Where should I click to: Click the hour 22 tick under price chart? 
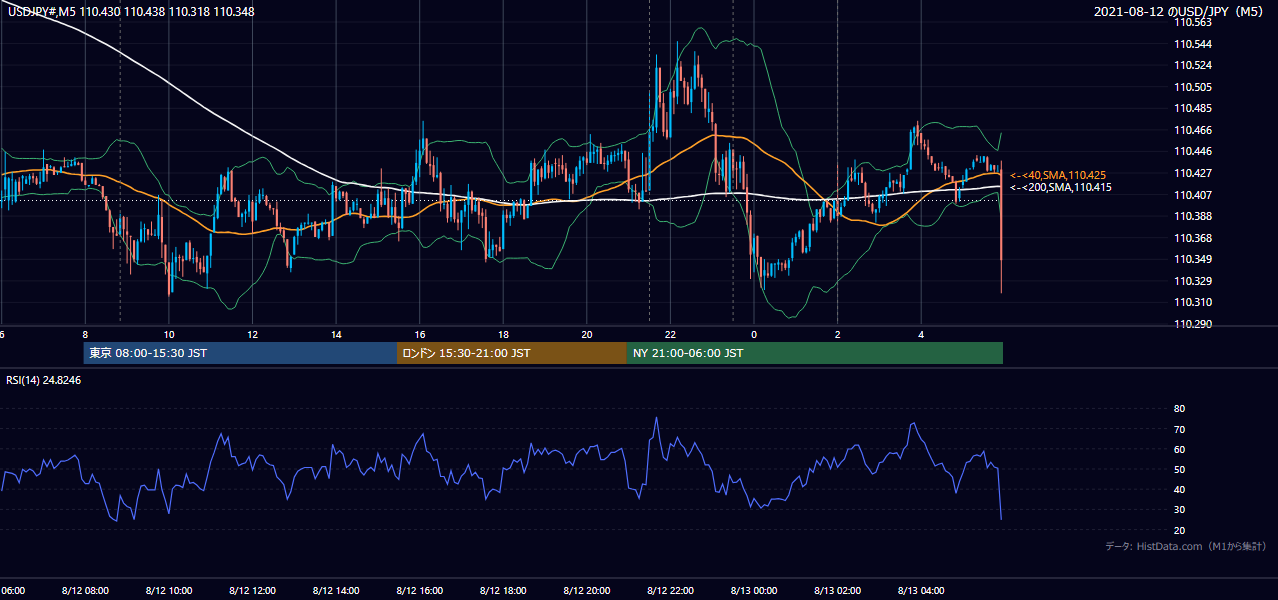(x=670, y=334)
